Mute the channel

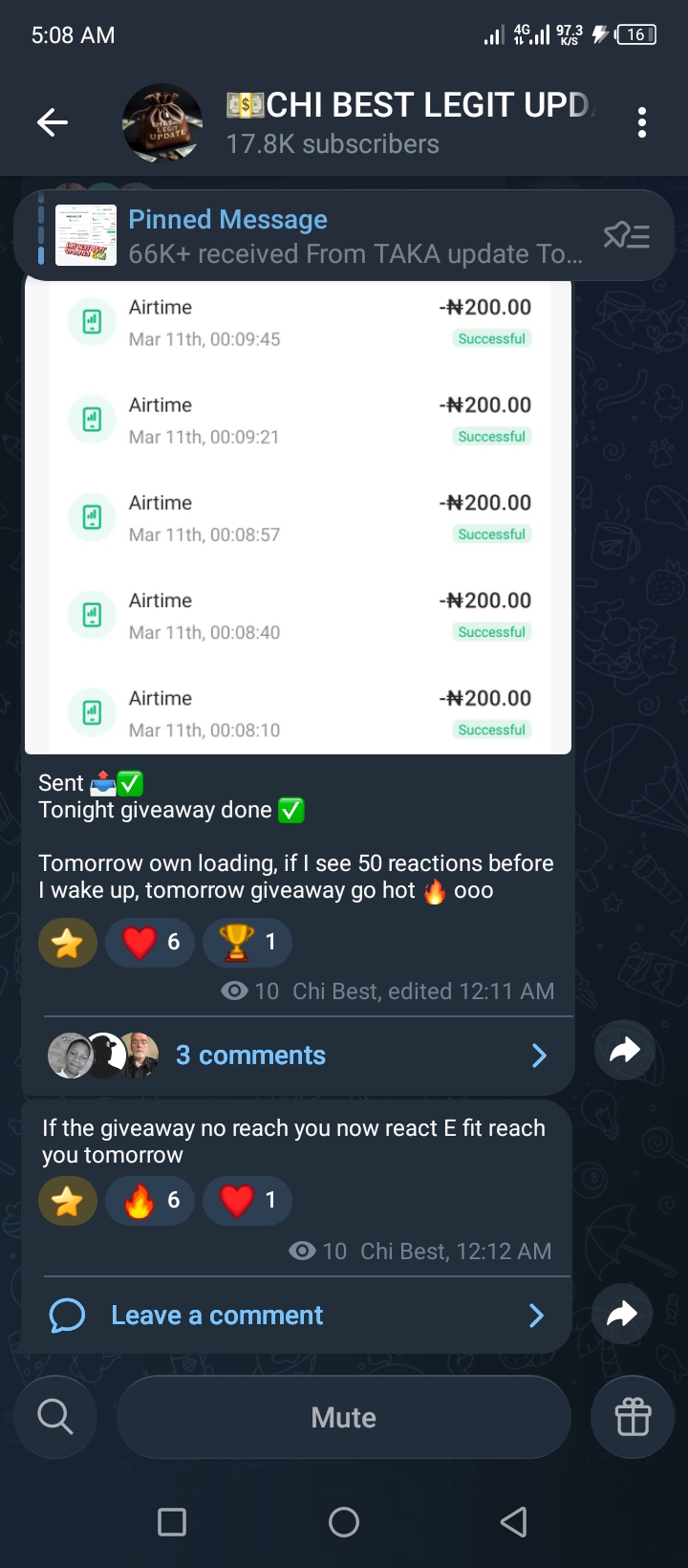click(x=344, y=1417)
